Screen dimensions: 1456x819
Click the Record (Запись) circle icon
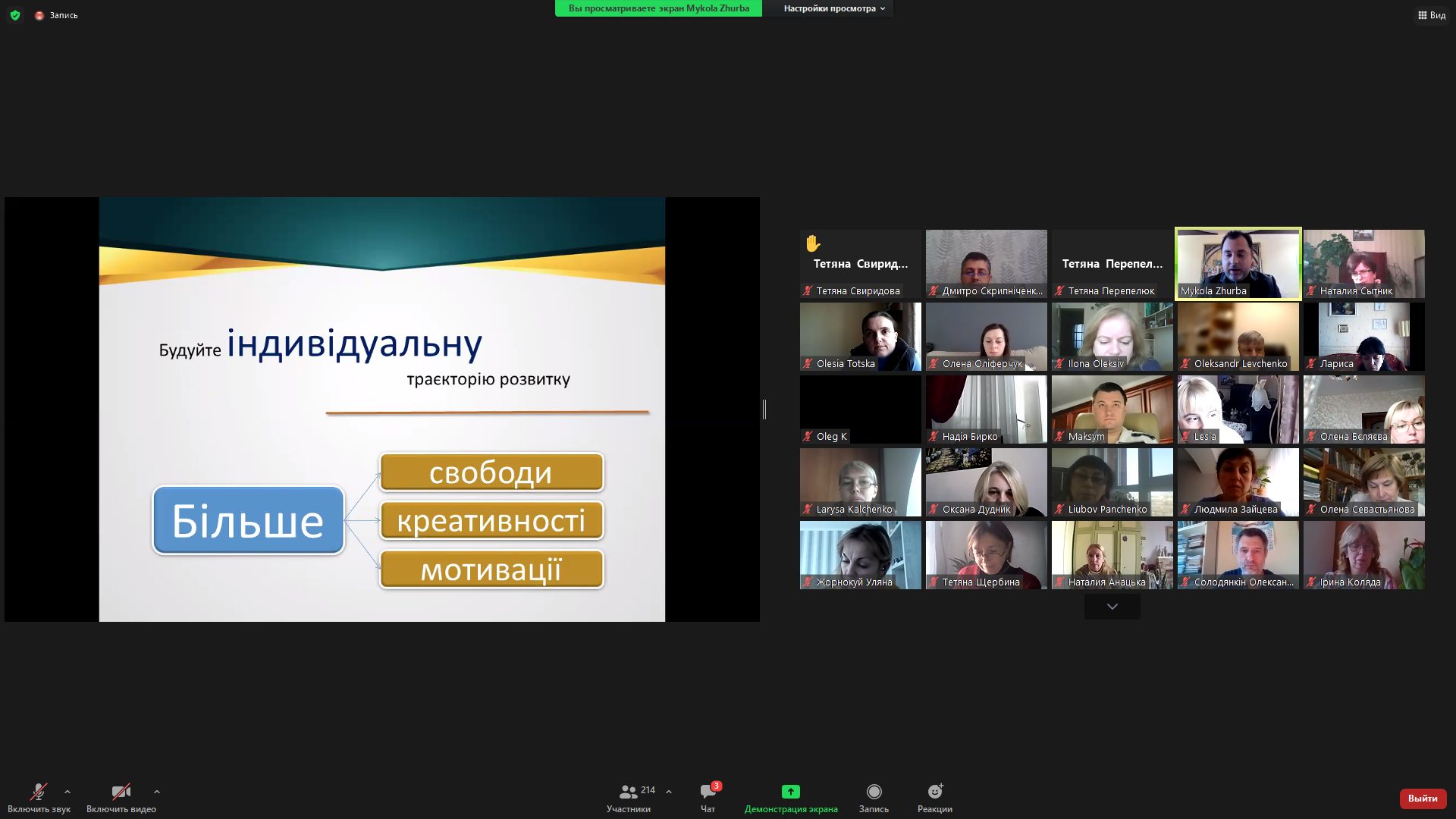click(874, 792)
